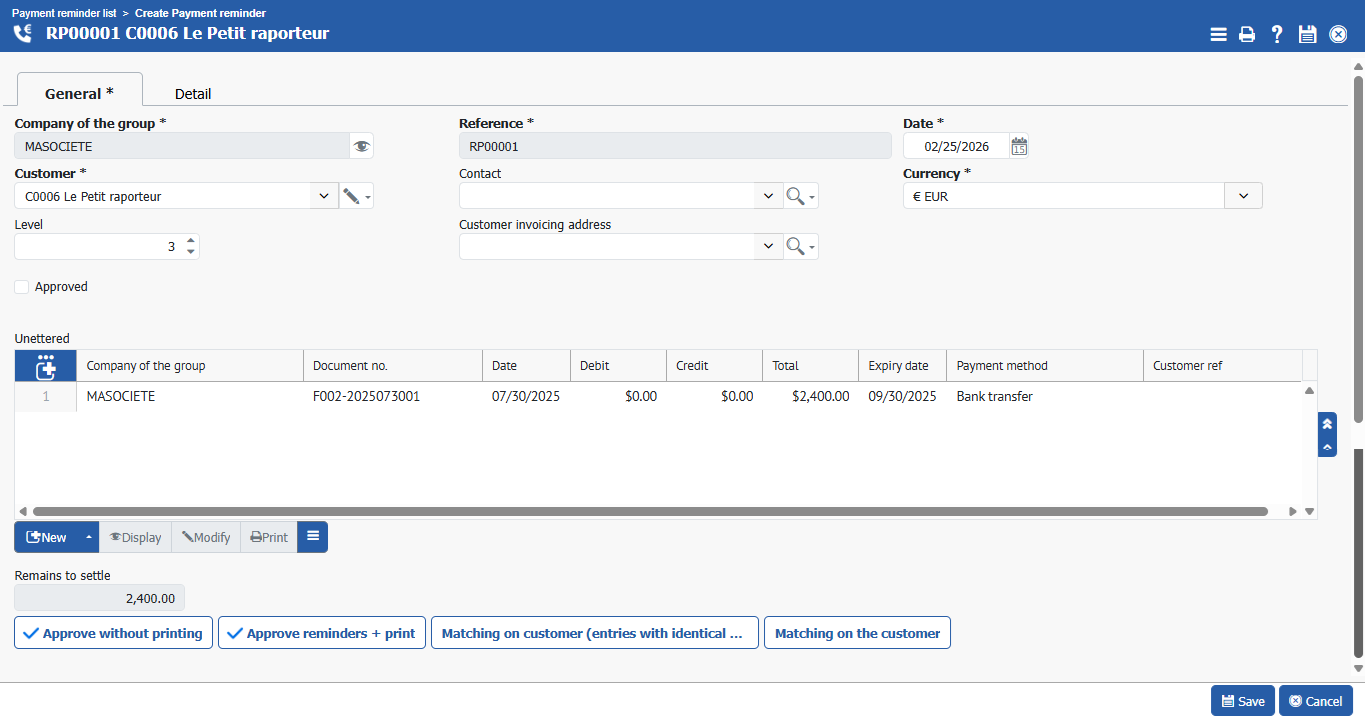The width and height of the screenshot is (1365, 728).
Task: Select the F002-2025073001 document row
Action: coord(366,397)
